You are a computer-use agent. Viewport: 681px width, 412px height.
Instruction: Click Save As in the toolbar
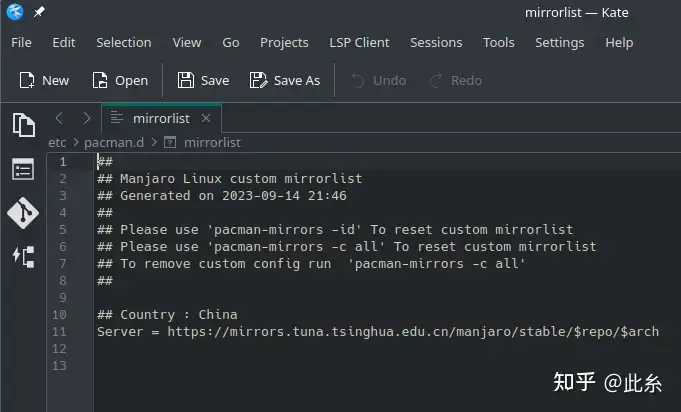[x=285, y=80]
